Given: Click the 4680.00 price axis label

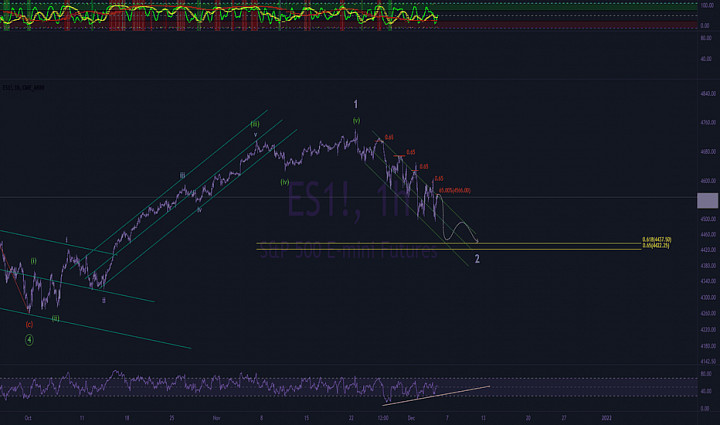Looking at the screenshot, I should point(708,152).
